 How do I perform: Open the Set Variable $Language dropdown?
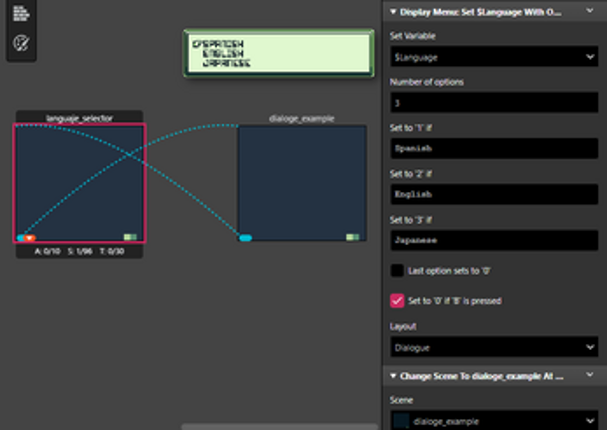pyautogui.click(x=494, y=57)
